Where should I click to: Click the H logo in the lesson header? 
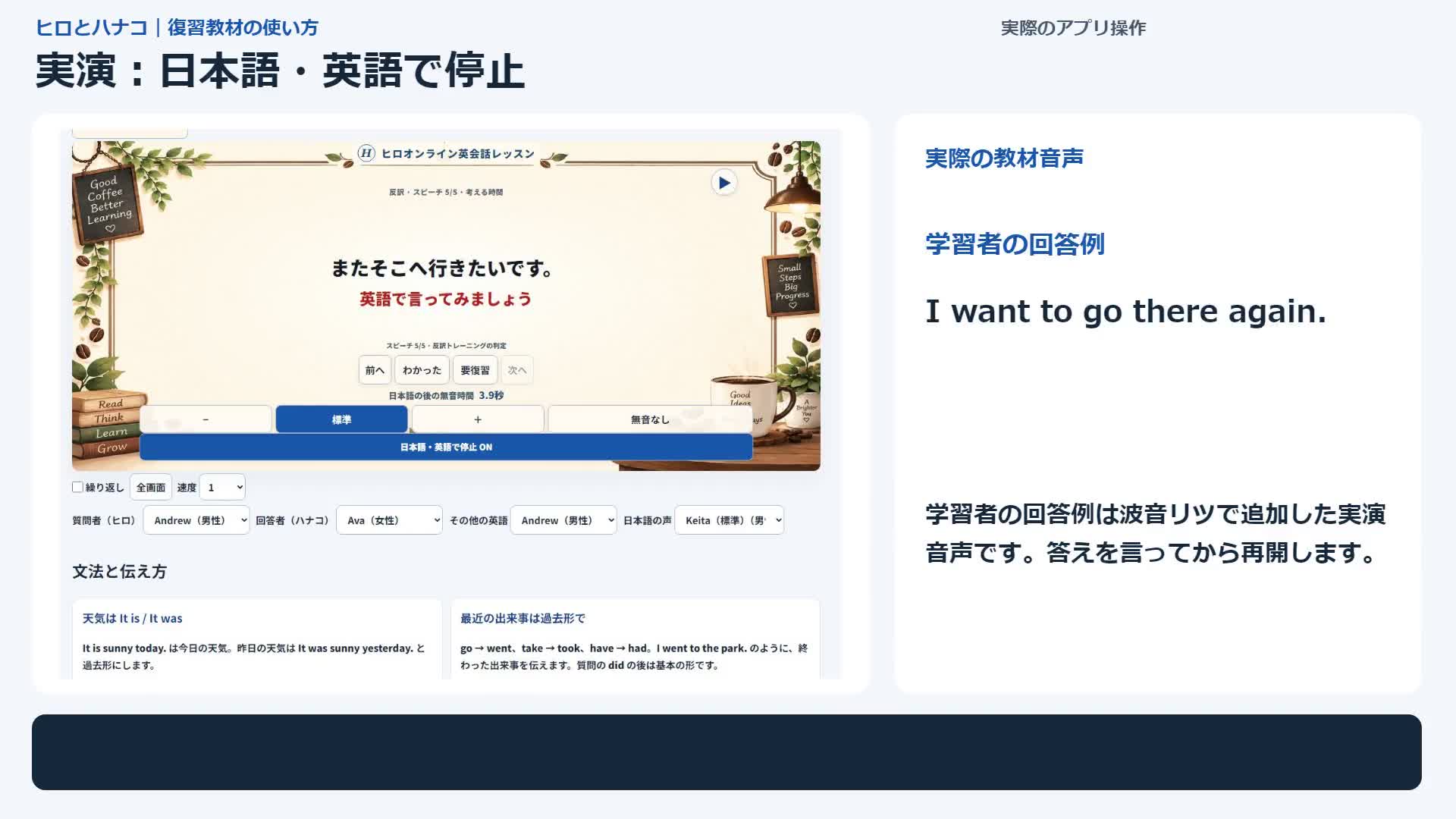pyautogui.click(x=366, y=153)
